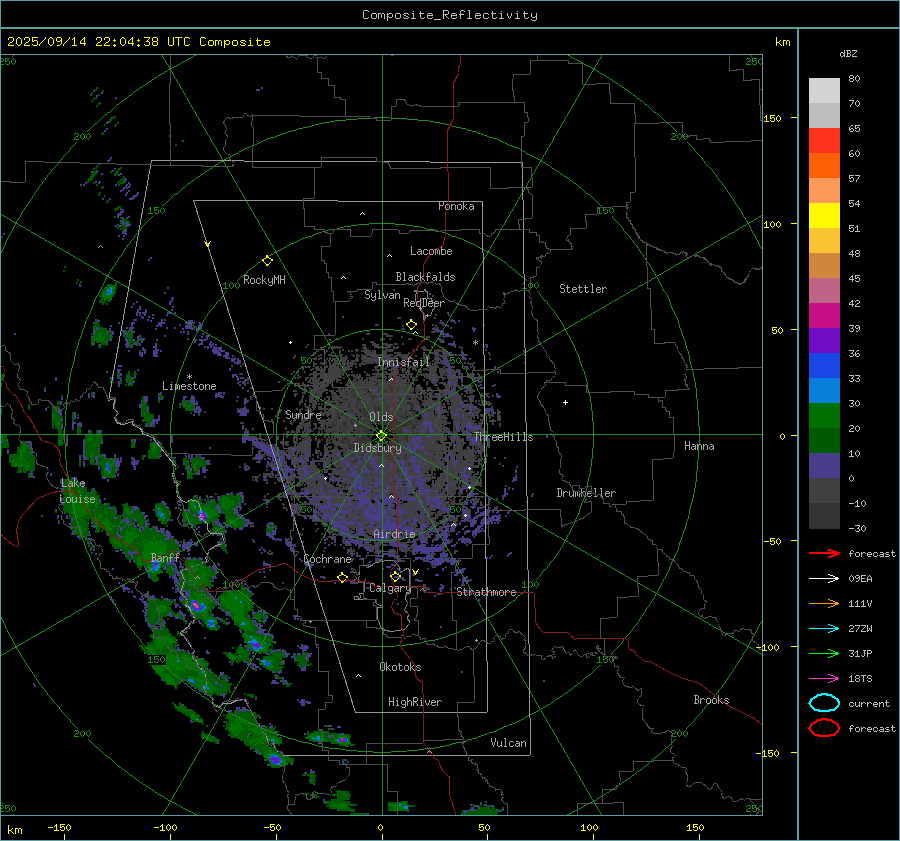Click the Vulcan label

pyautogui.click(x=508, y=743)
